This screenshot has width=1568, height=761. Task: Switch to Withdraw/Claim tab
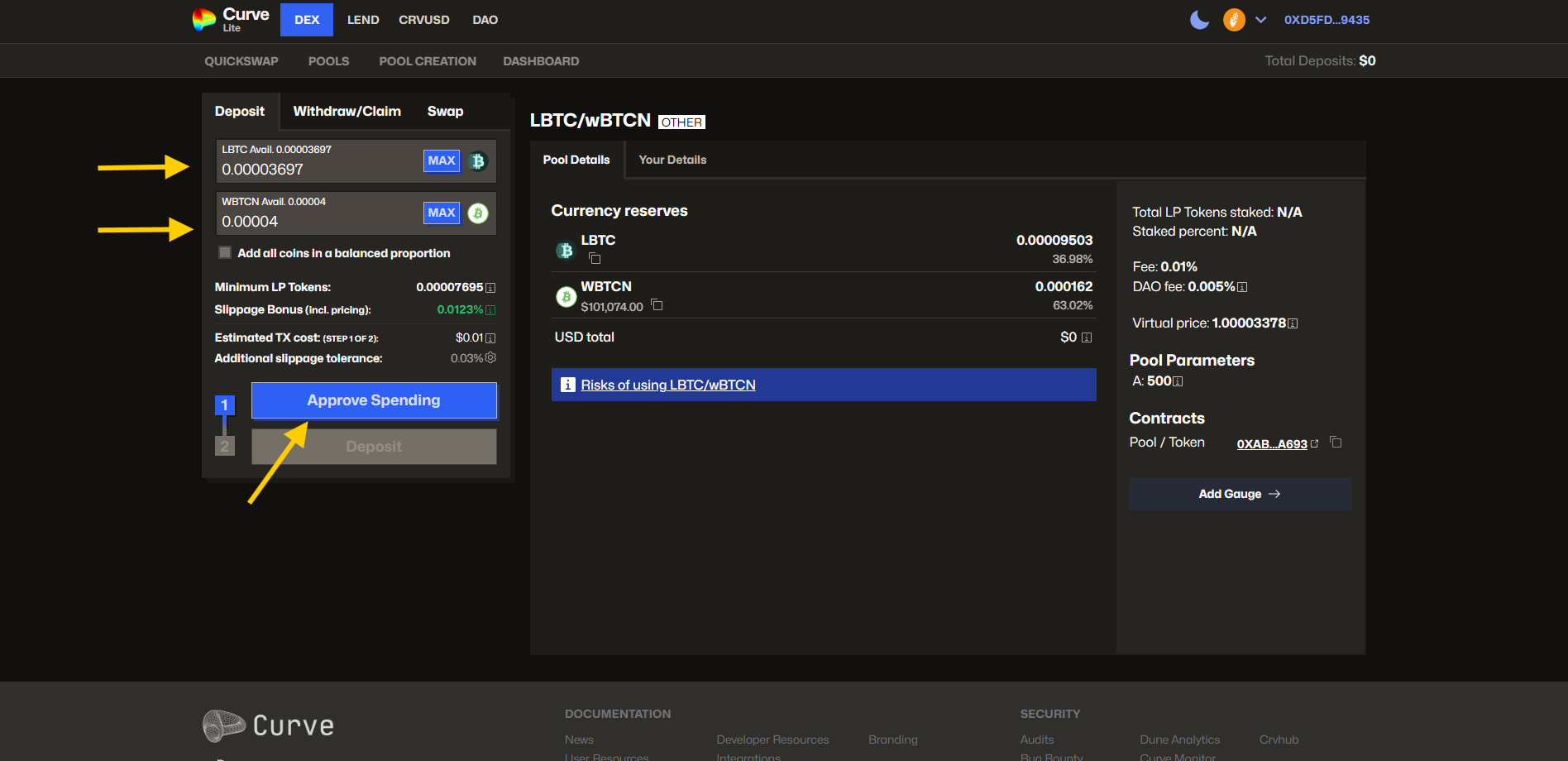coord(347,111)
